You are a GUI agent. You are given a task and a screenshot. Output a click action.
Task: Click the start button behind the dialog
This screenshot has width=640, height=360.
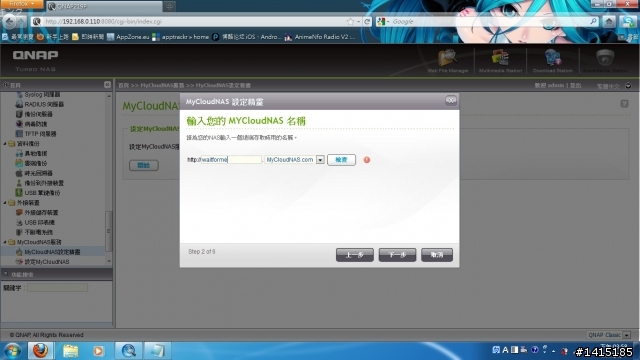144,165
